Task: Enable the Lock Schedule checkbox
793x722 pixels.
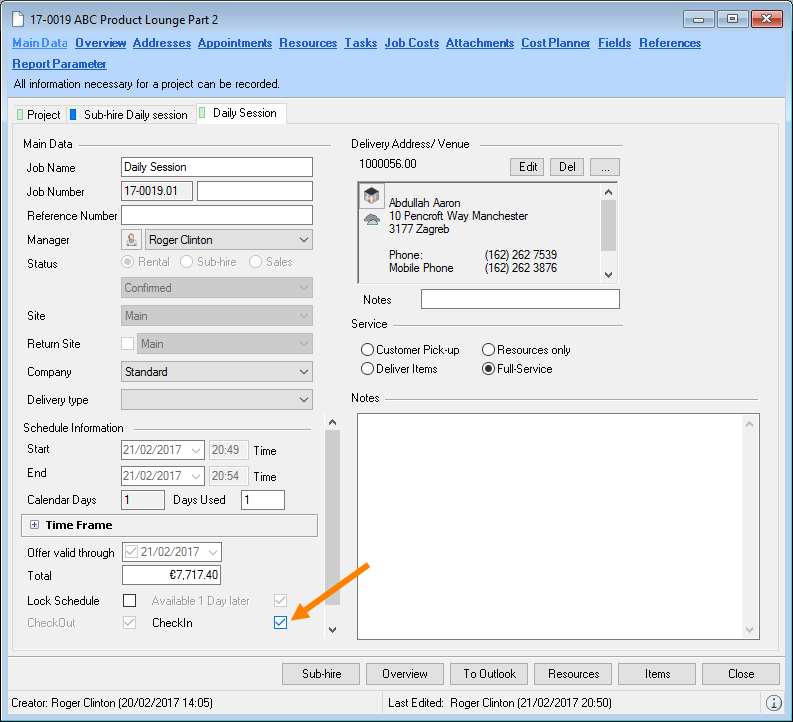Action: (129, 601)
